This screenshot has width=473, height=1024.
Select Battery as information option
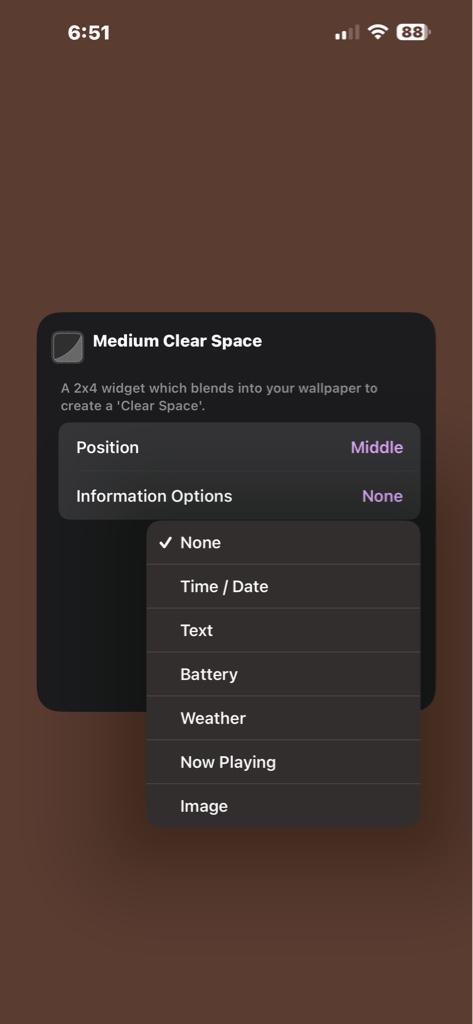pos(283,674)
